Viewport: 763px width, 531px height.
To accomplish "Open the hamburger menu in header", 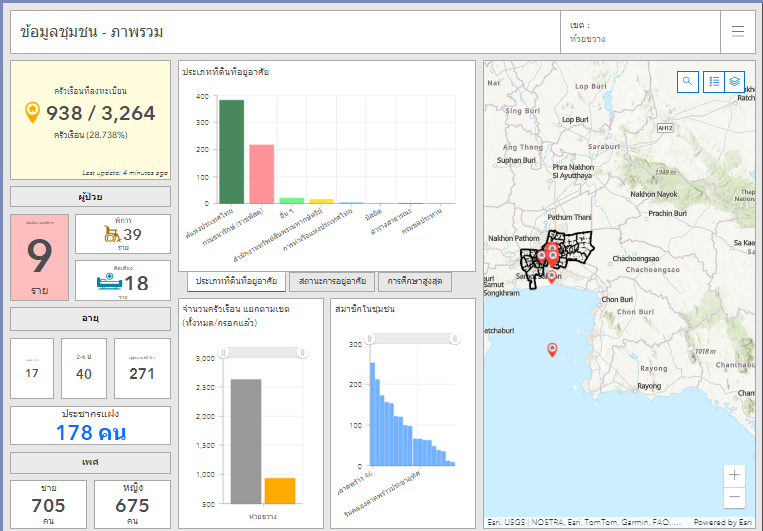I will (x=738, y=32).
